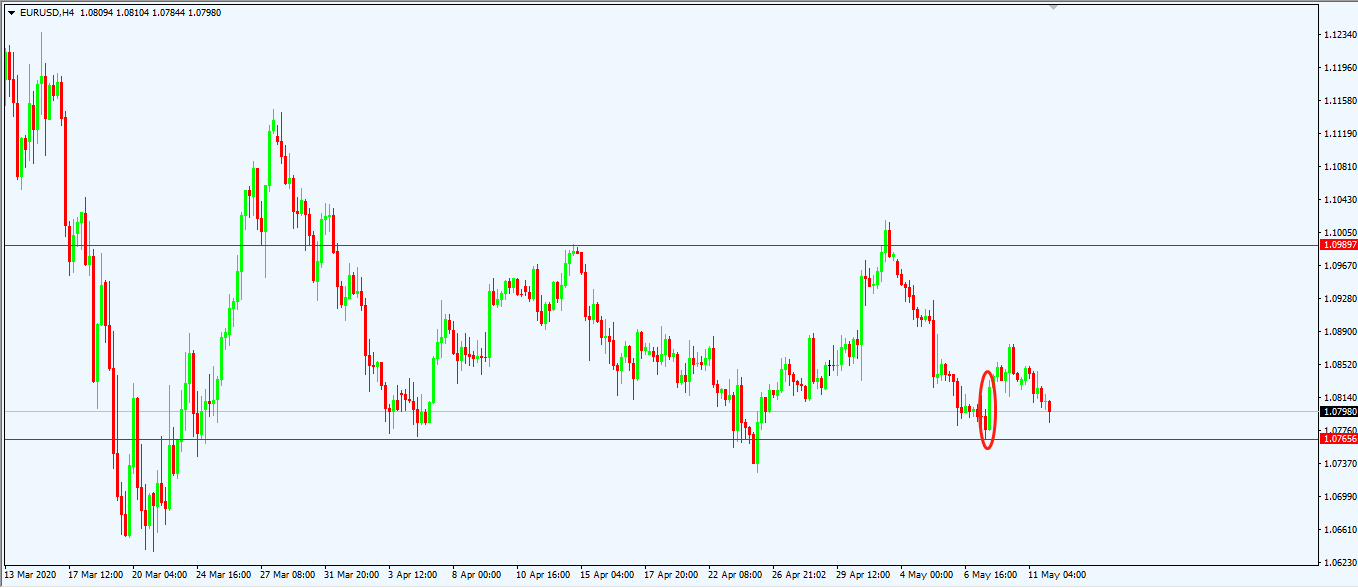The height and width of the screenshot is (588, 1358).
Task: Open the chart menu arrow beside EURUSD,H4
Action: pos(11,13)
